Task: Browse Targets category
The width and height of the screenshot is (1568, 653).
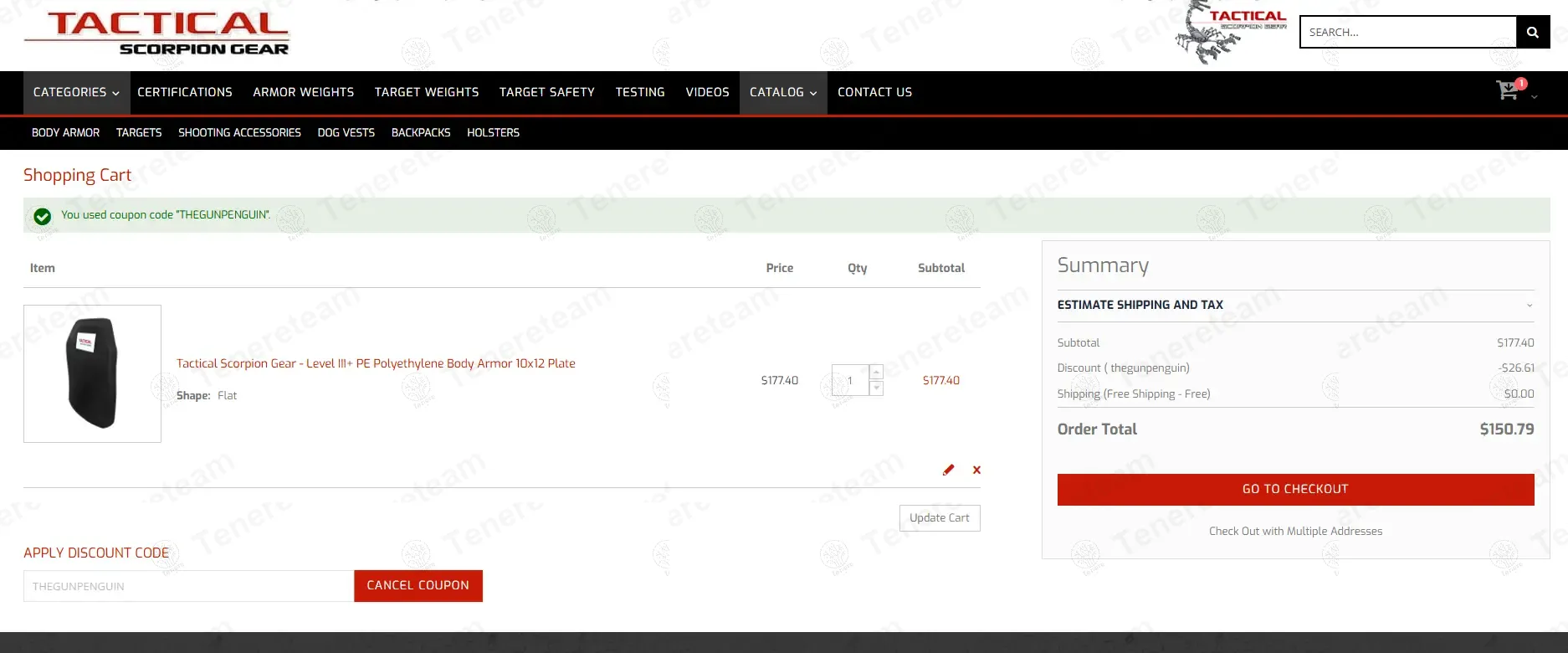Action: 139,132
